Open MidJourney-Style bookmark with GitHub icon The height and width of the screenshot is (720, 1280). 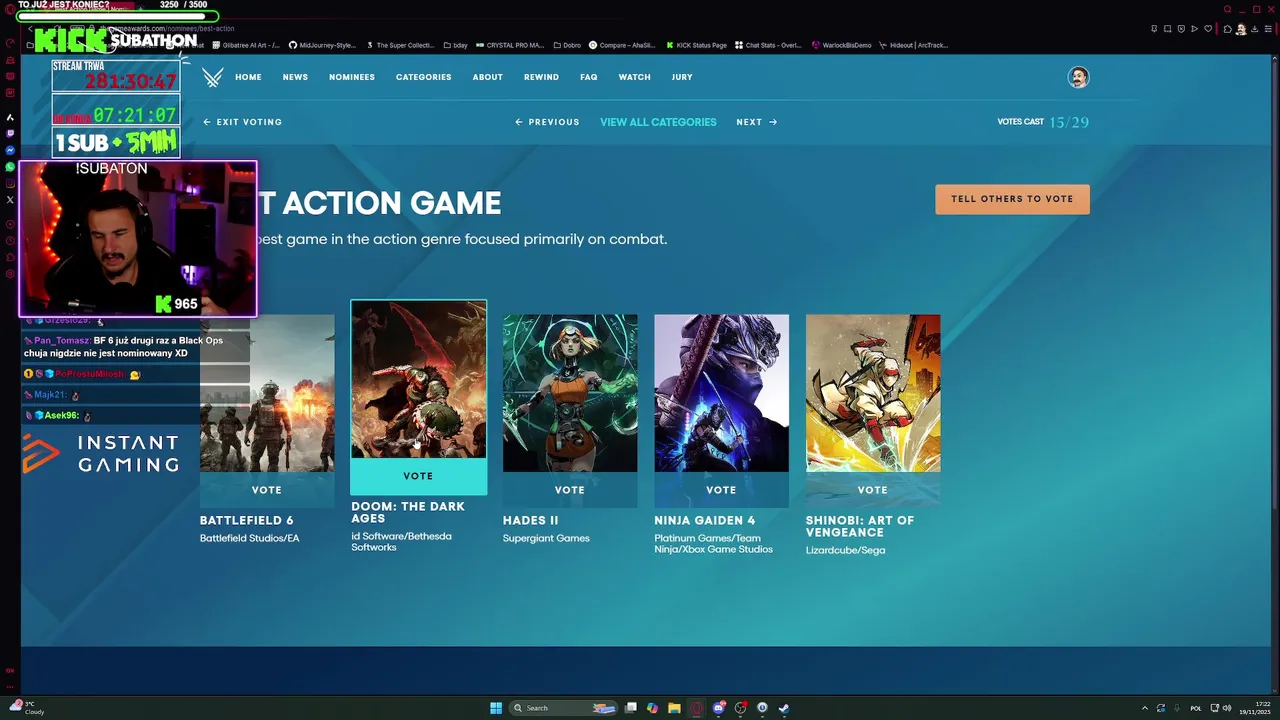point(322,45)
